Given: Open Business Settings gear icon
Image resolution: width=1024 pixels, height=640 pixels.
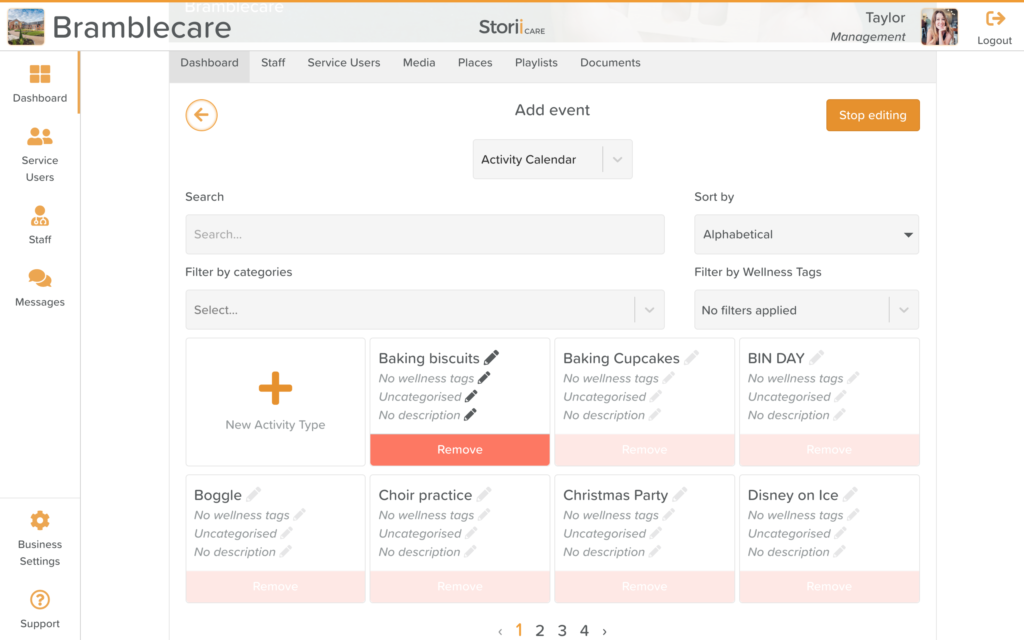Looking at the screenshot, I should (x=40, y=521).
